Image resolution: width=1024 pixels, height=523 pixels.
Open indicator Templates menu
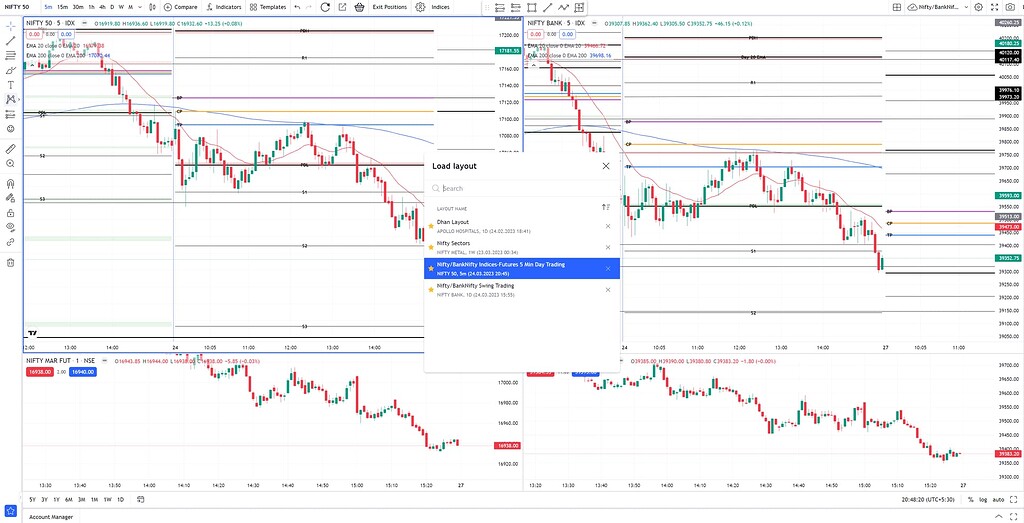[x=268, y=7]
